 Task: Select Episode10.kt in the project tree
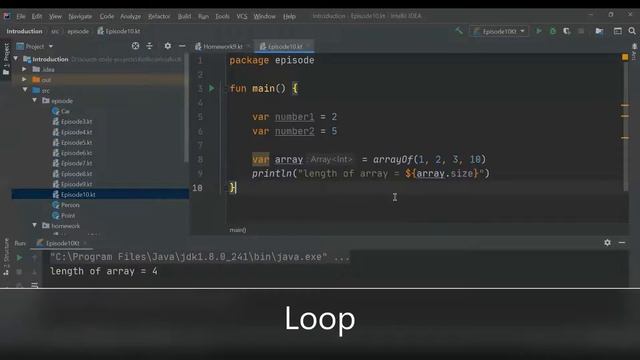[100, 195]
